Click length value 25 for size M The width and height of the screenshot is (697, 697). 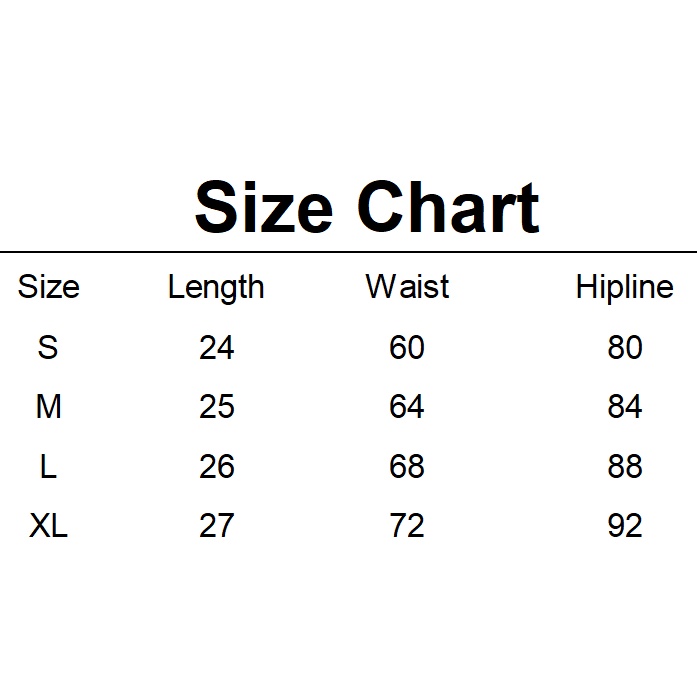point(216,406)
